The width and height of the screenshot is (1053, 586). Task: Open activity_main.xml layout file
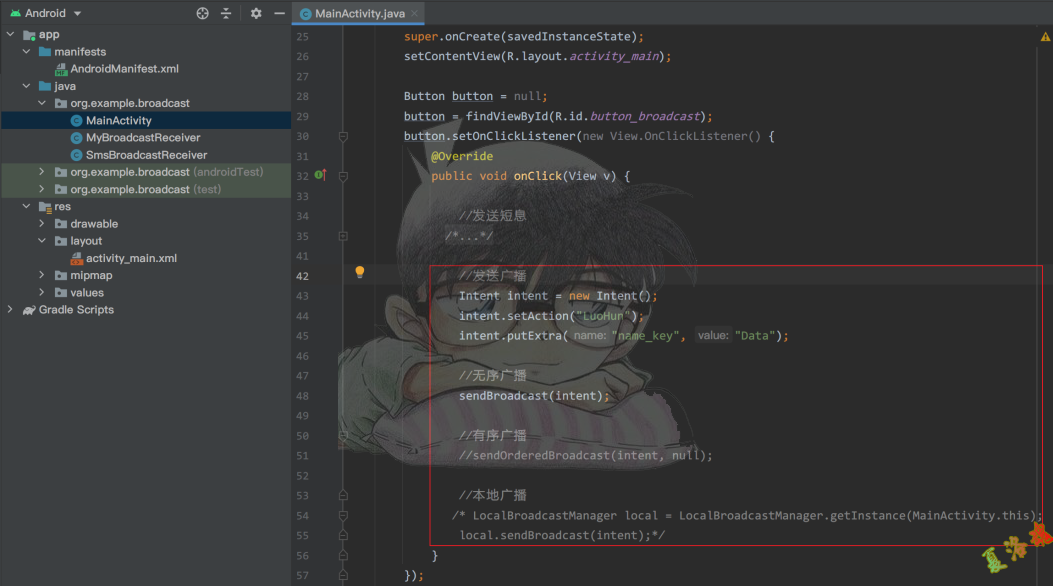131,258
